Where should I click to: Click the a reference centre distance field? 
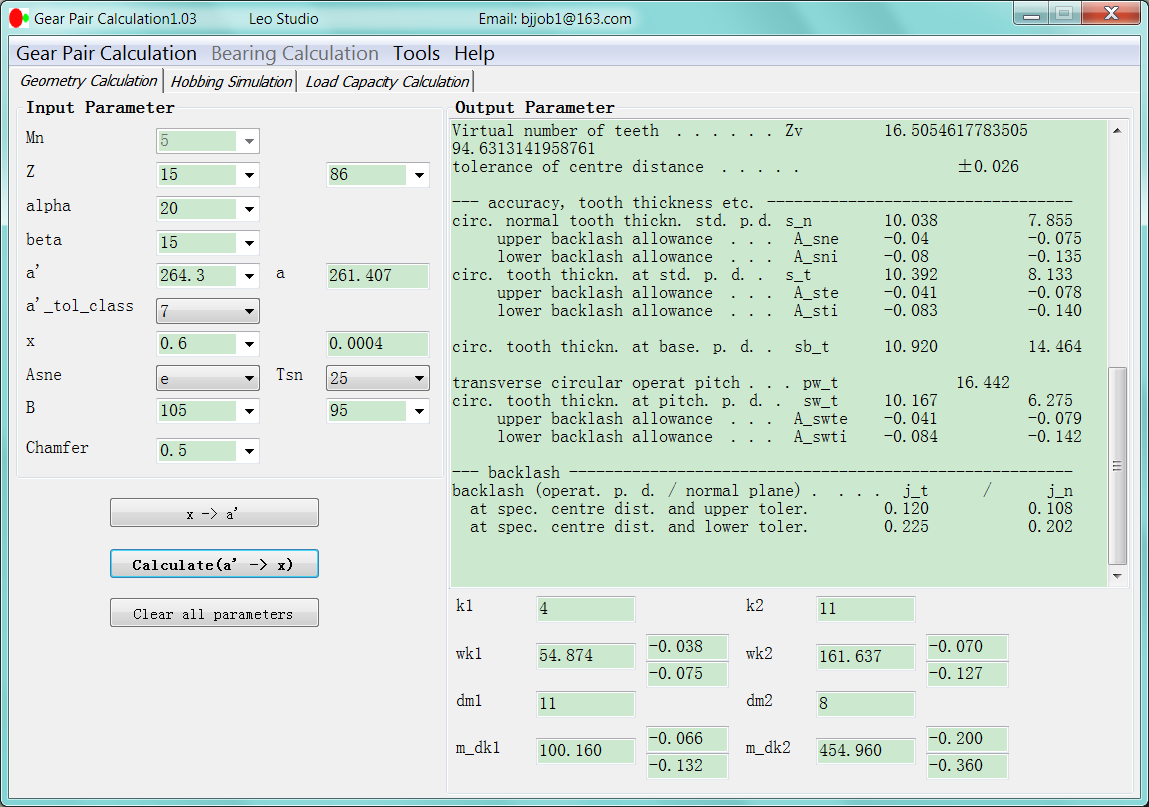378,276
